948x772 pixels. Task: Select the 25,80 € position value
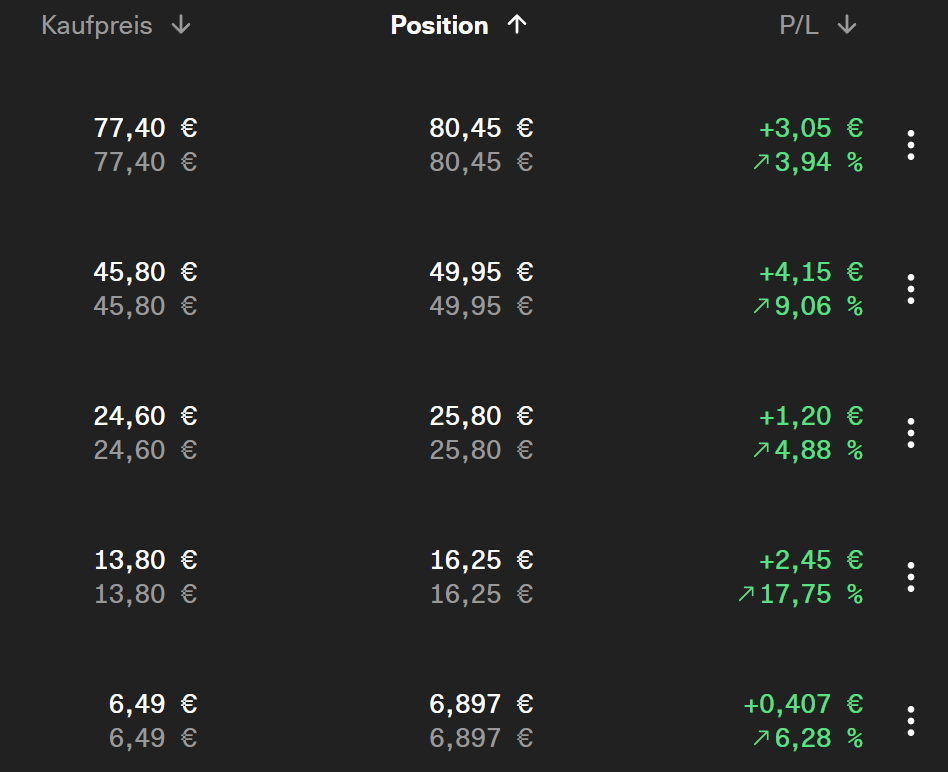[x=481, y=416]
